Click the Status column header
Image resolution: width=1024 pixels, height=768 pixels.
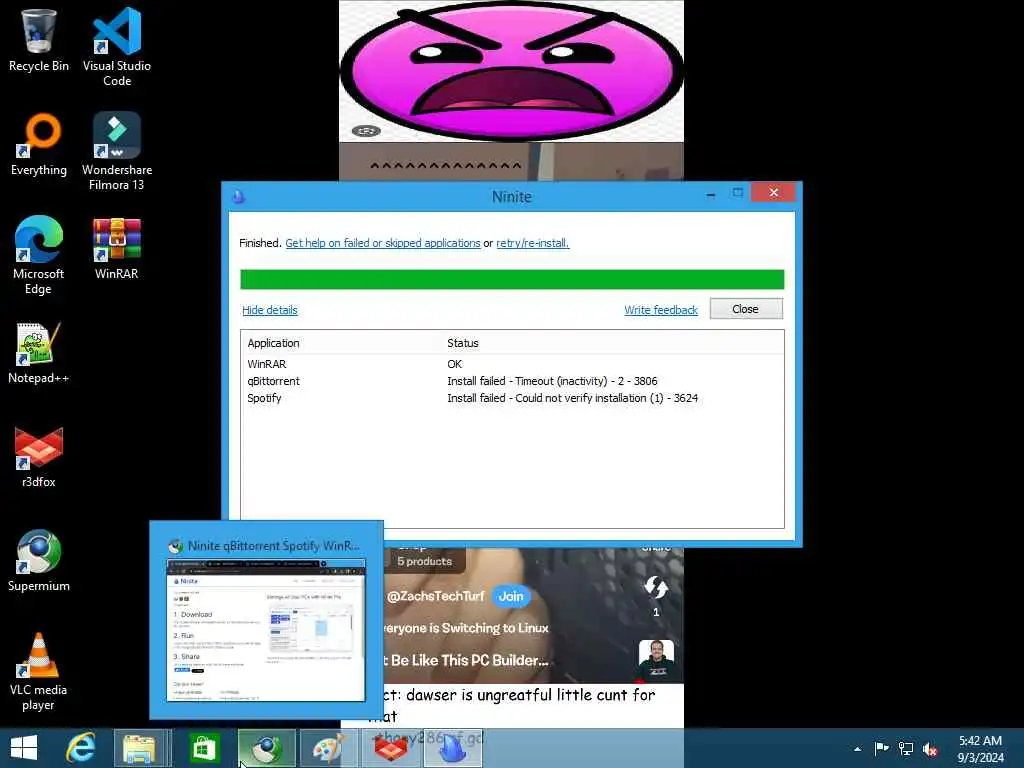pos(462,343)
